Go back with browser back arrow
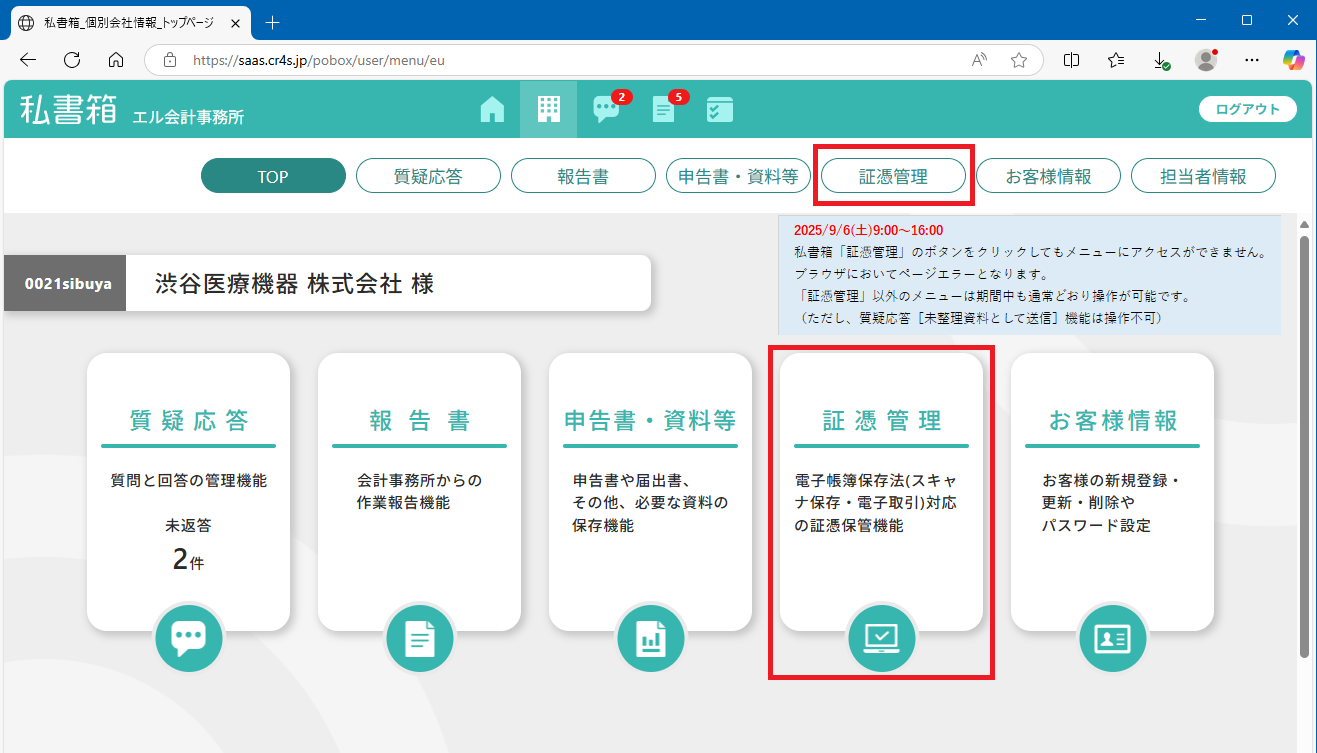 [28, 60]
